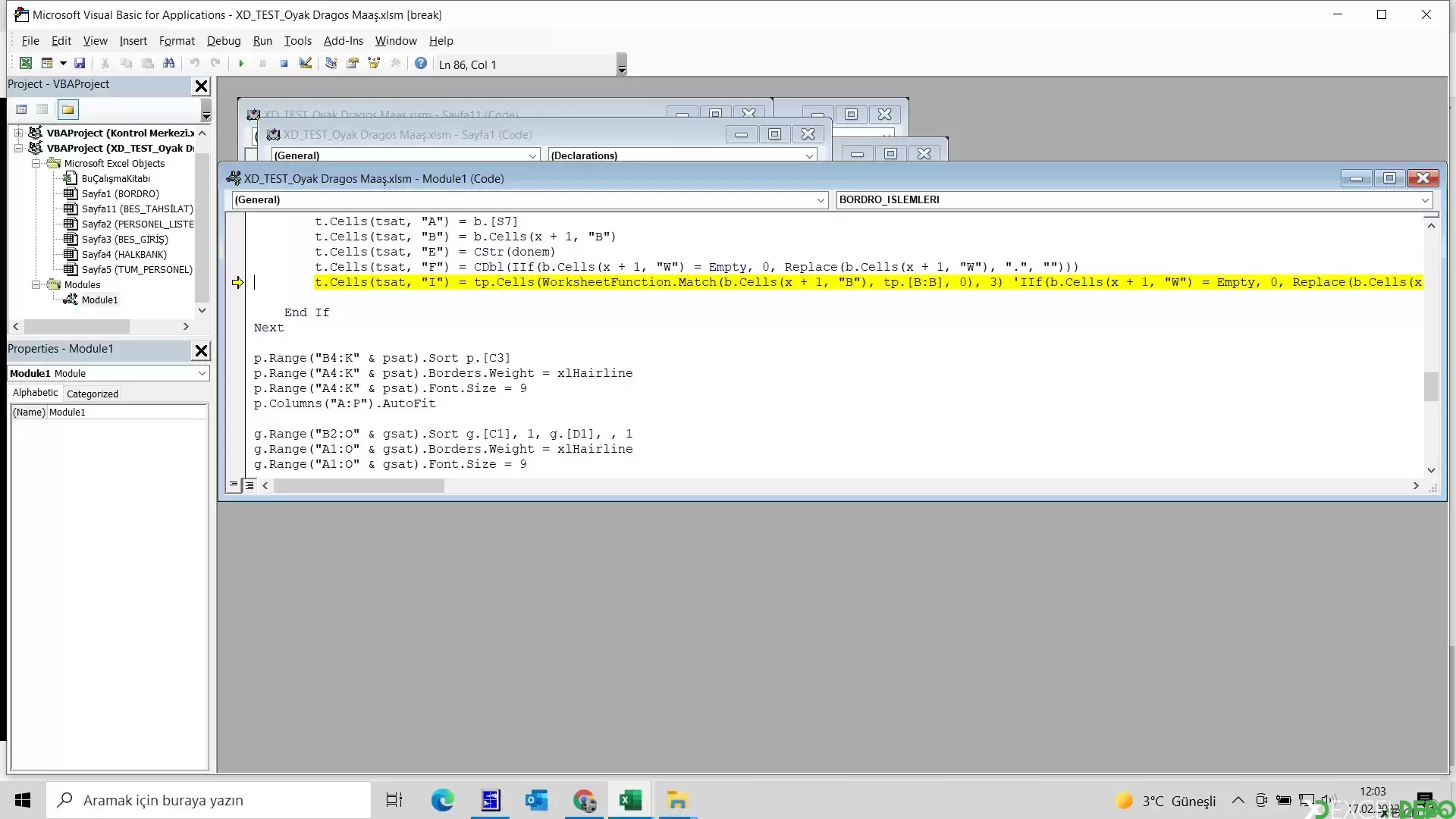Image resolution: width=1456 pixels, height=819 pixels.
Task: Toggle Design Mode icon
Action: 306,64
